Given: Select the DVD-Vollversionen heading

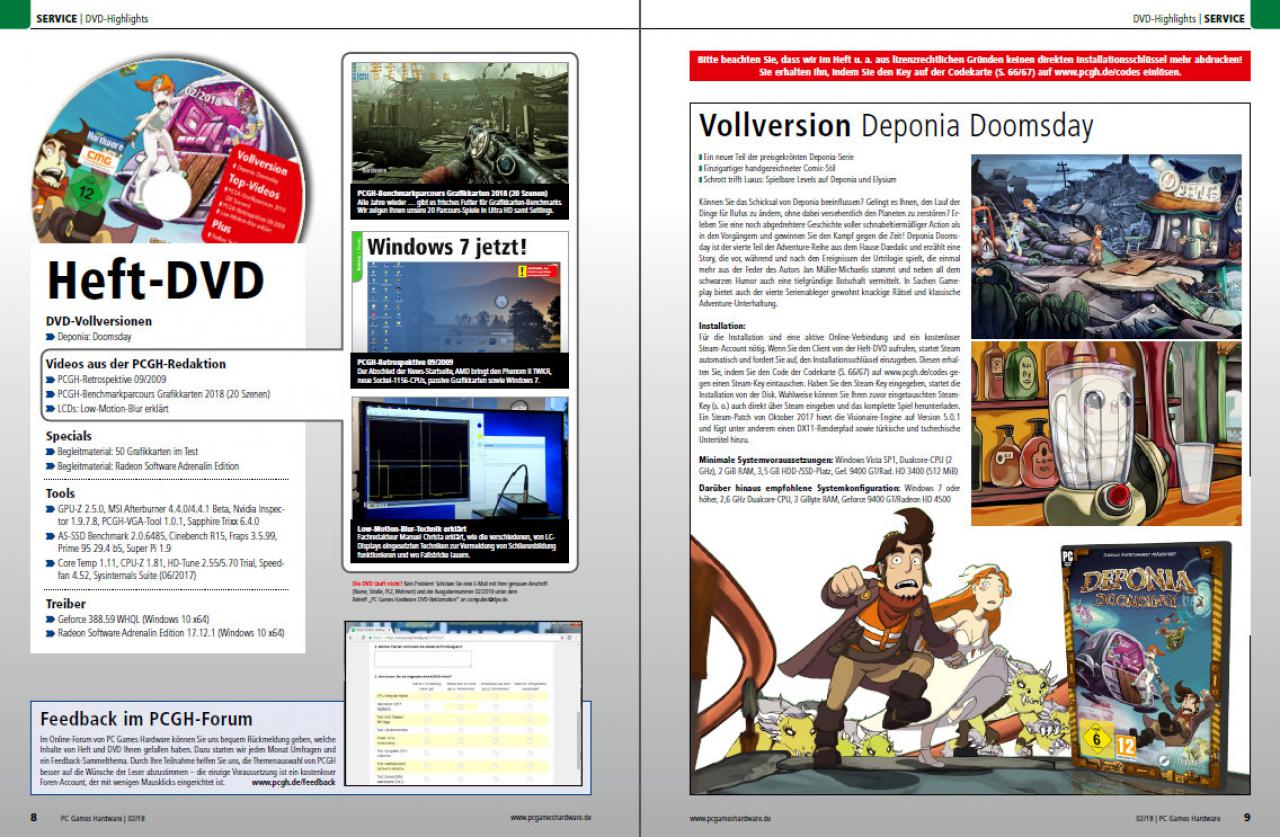Looking at the screenshot, I should click(99, 321).
